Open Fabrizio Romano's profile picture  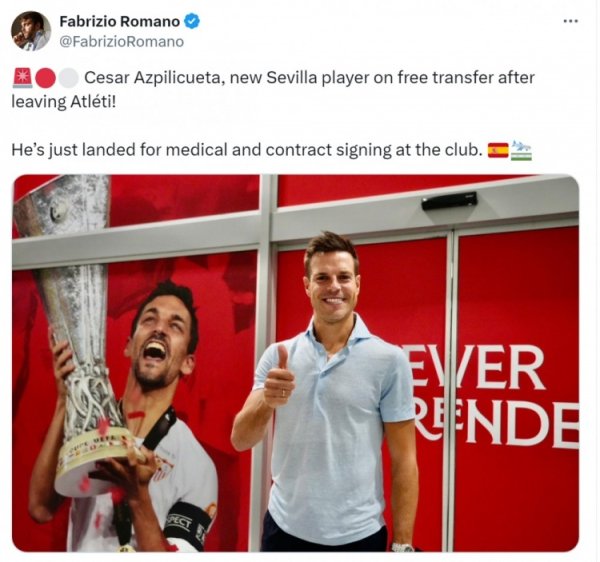click(x=31, y=31)
